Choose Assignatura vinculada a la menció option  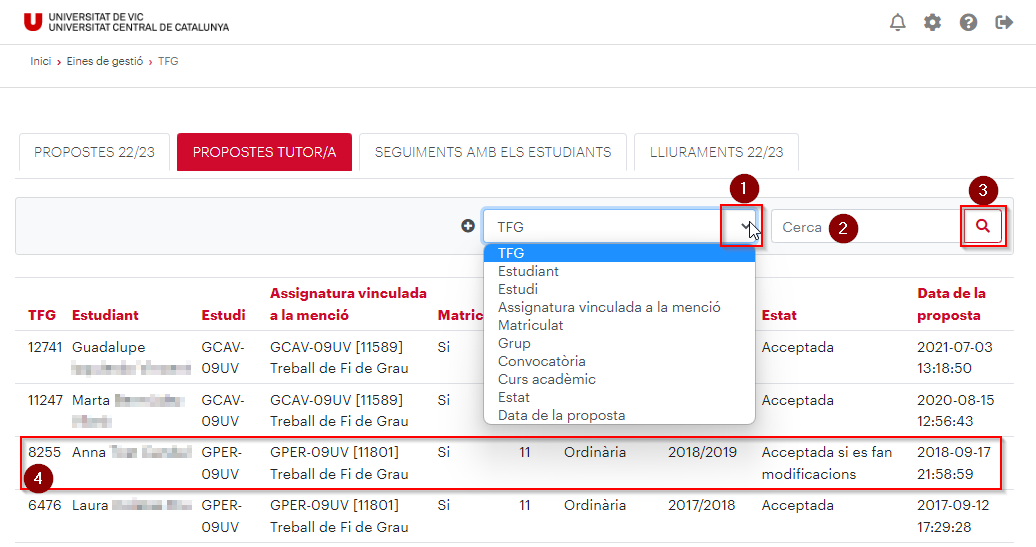(x=619, y=307)
